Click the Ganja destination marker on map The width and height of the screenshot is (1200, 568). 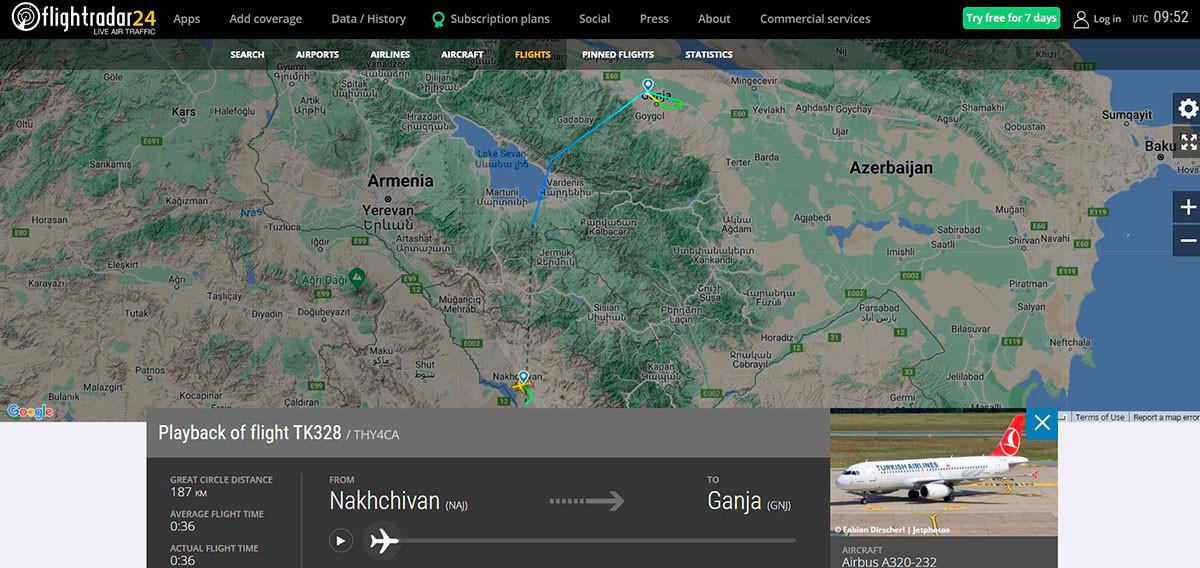point(647,86)
